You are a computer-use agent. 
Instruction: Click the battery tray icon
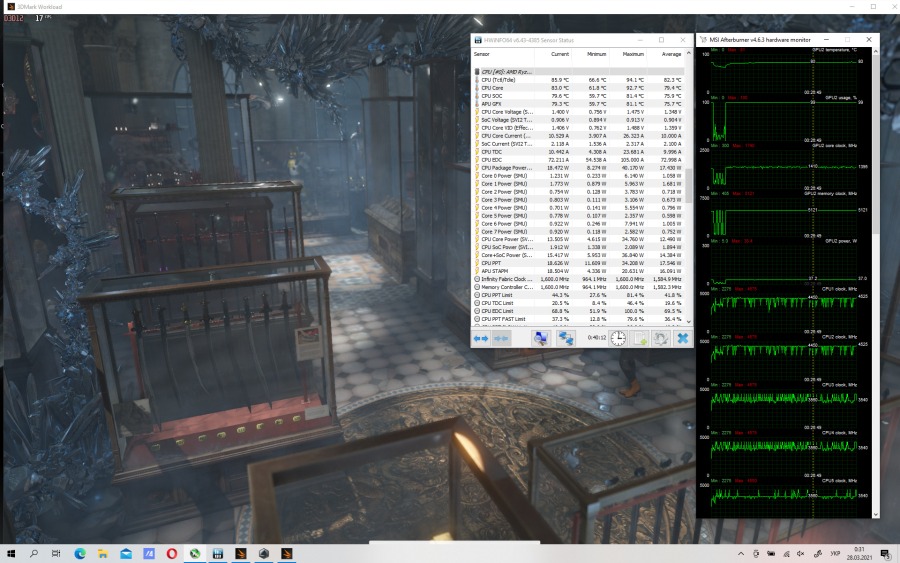[x=771, y=554]
